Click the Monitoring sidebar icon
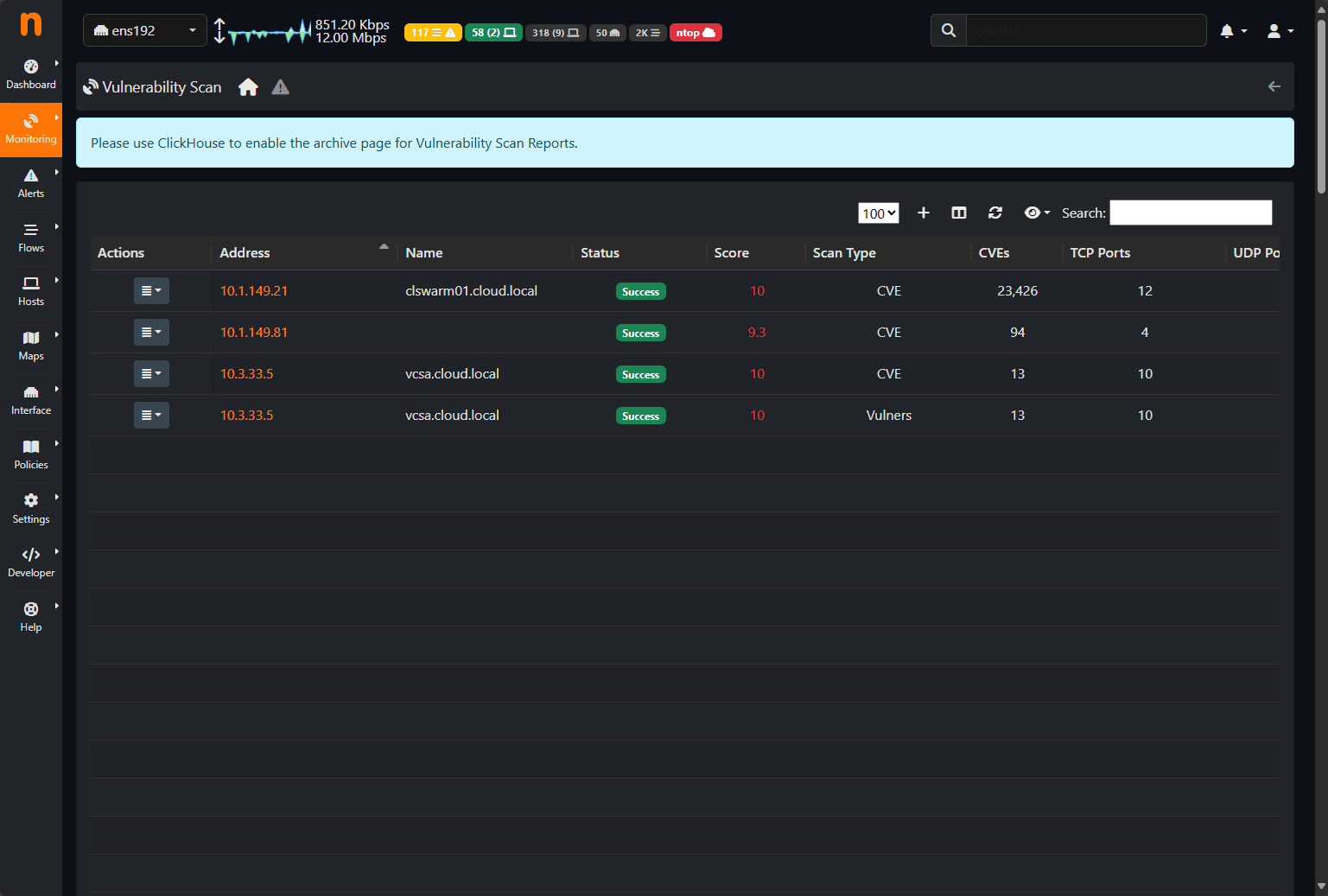The width and height of the screenshot is (1328, 896). coord(31,130)
